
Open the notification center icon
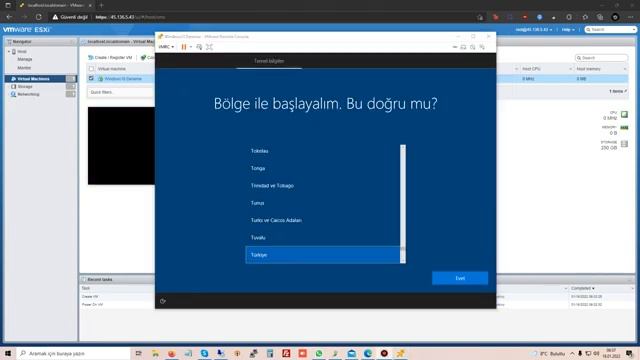click(630, 353)
